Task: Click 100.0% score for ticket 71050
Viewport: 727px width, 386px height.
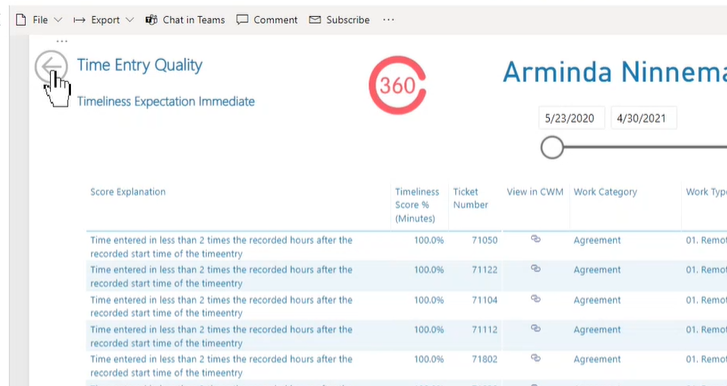Action: (x=429, y=240)
